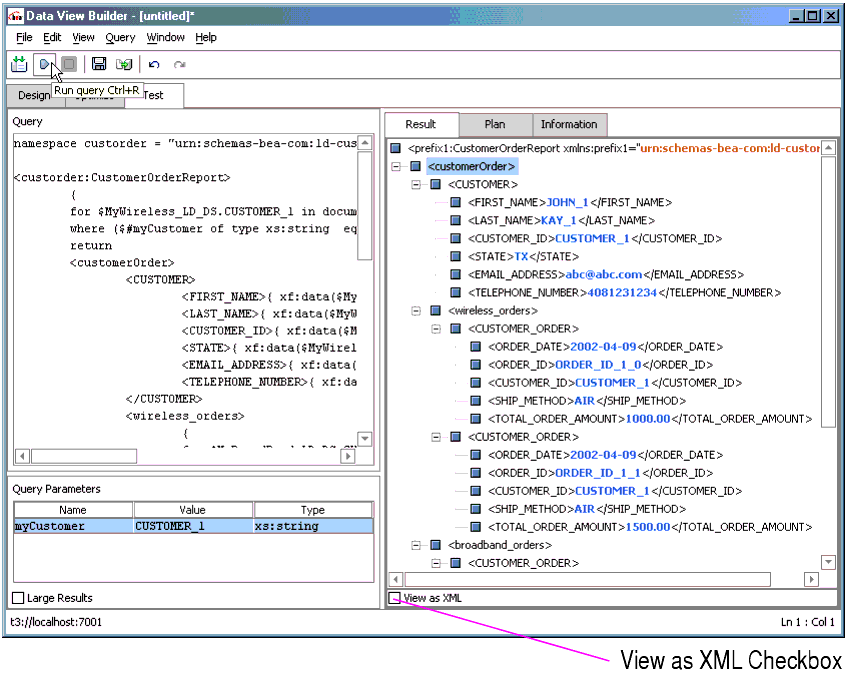Click the Stop query toolbar icon
Screen dimensions: 848x677
click(69, 64)
